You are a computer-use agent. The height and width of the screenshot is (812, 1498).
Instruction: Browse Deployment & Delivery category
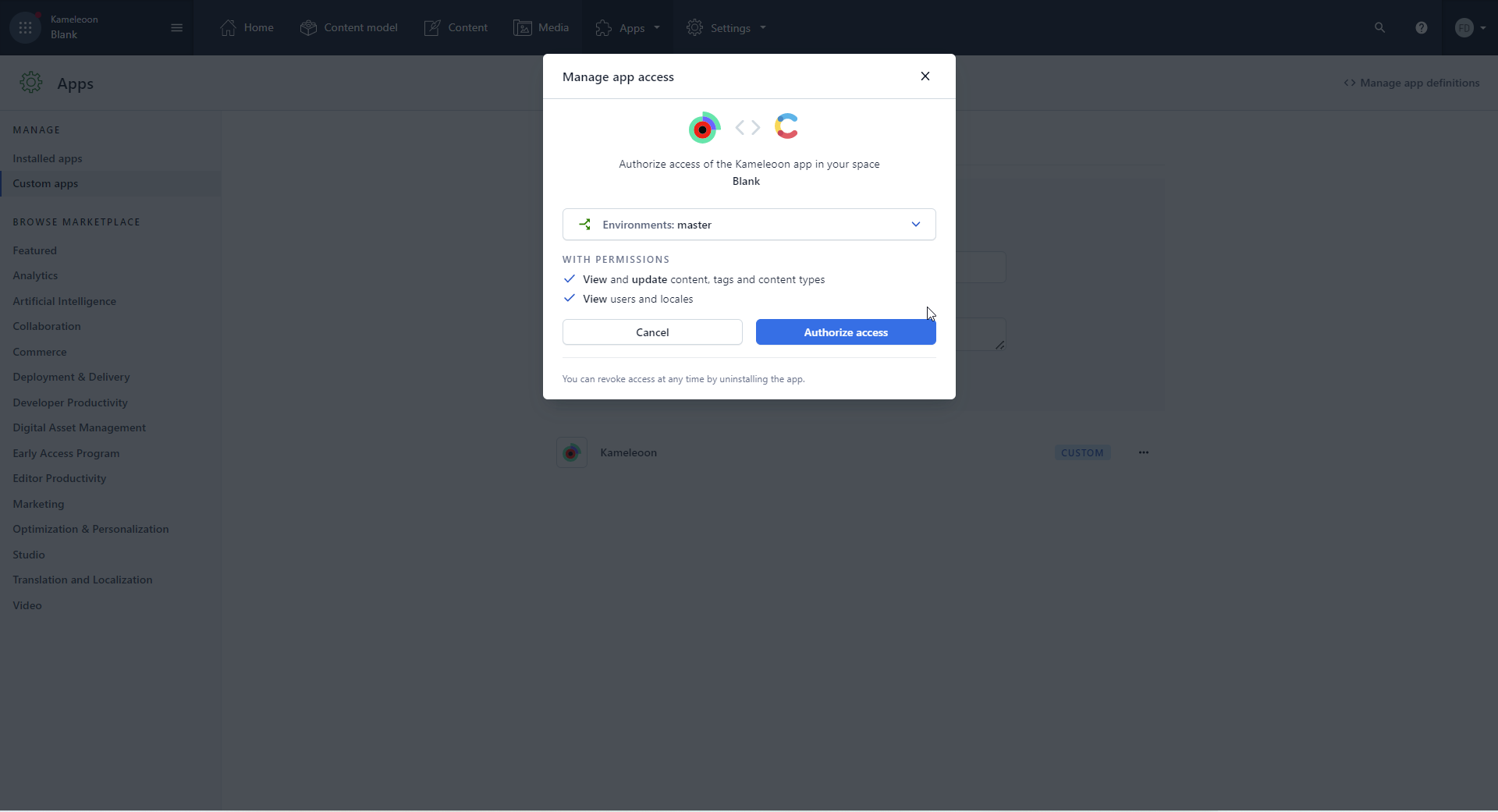point(71,377)
